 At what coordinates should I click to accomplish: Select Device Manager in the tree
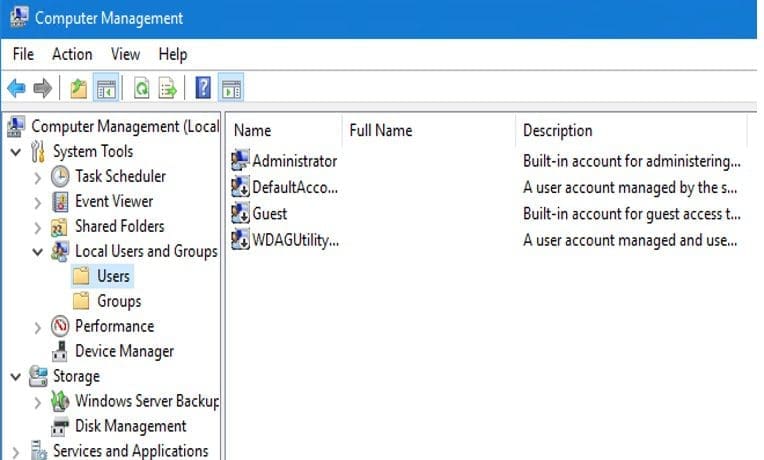124,351
